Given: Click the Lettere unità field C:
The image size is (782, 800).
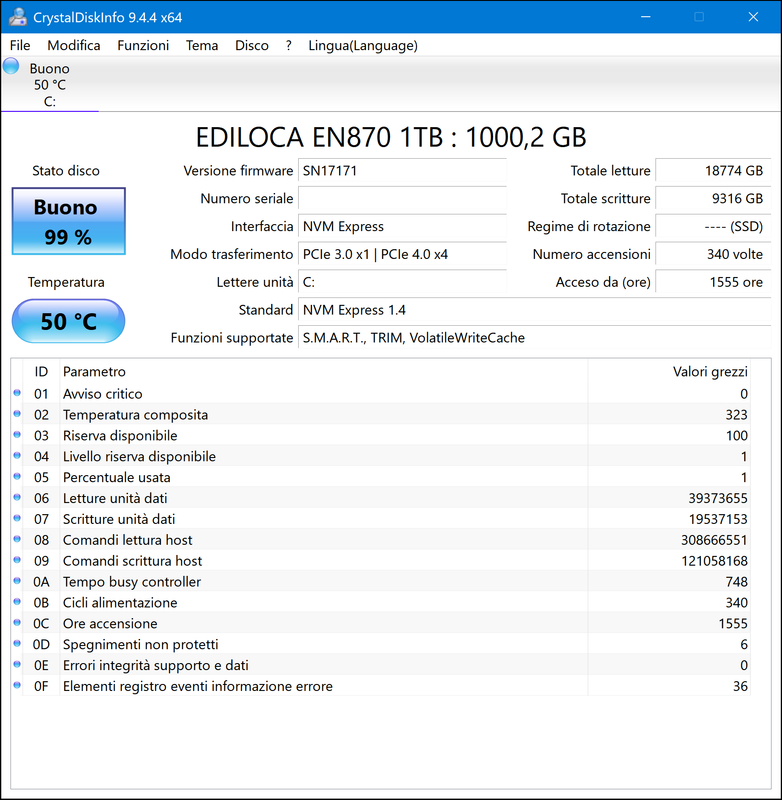Looking at the screenshot, I should pos(402,282).
